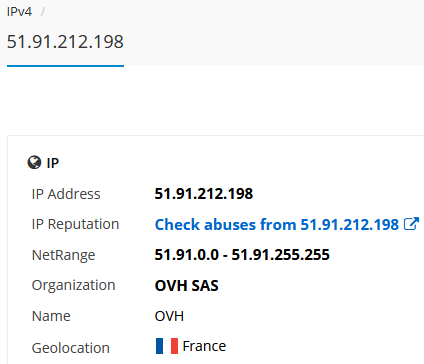
Task: Click the Geolocation label
Action: pos(71,348)
